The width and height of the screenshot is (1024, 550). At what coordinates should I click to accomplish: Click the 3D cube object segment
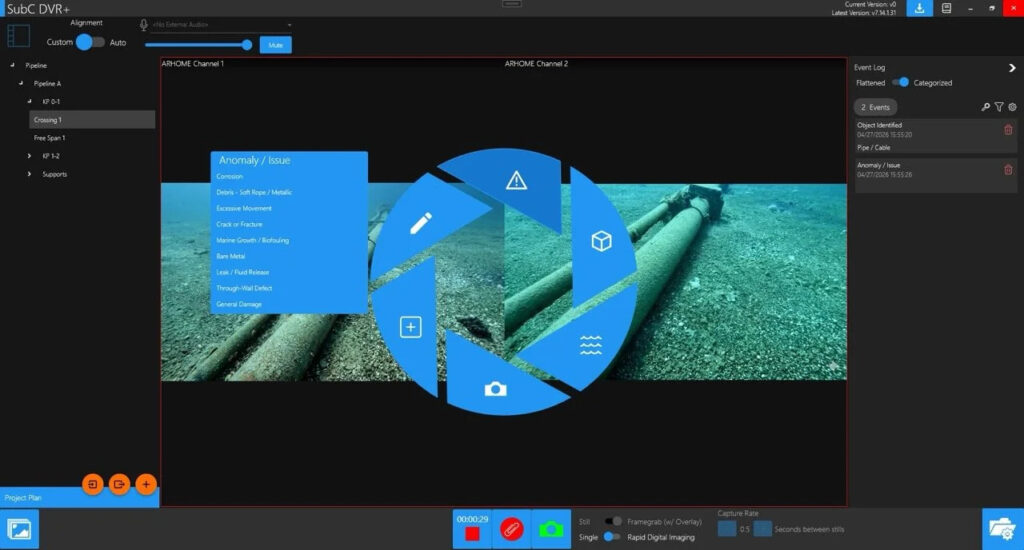pos(601,241)
